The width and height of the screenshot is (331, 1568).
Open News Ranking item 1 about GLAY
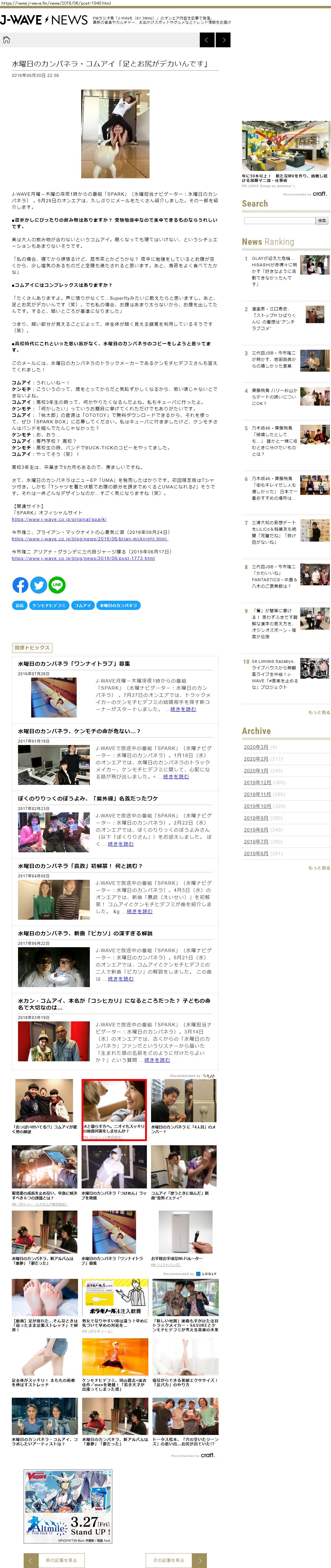275,271
